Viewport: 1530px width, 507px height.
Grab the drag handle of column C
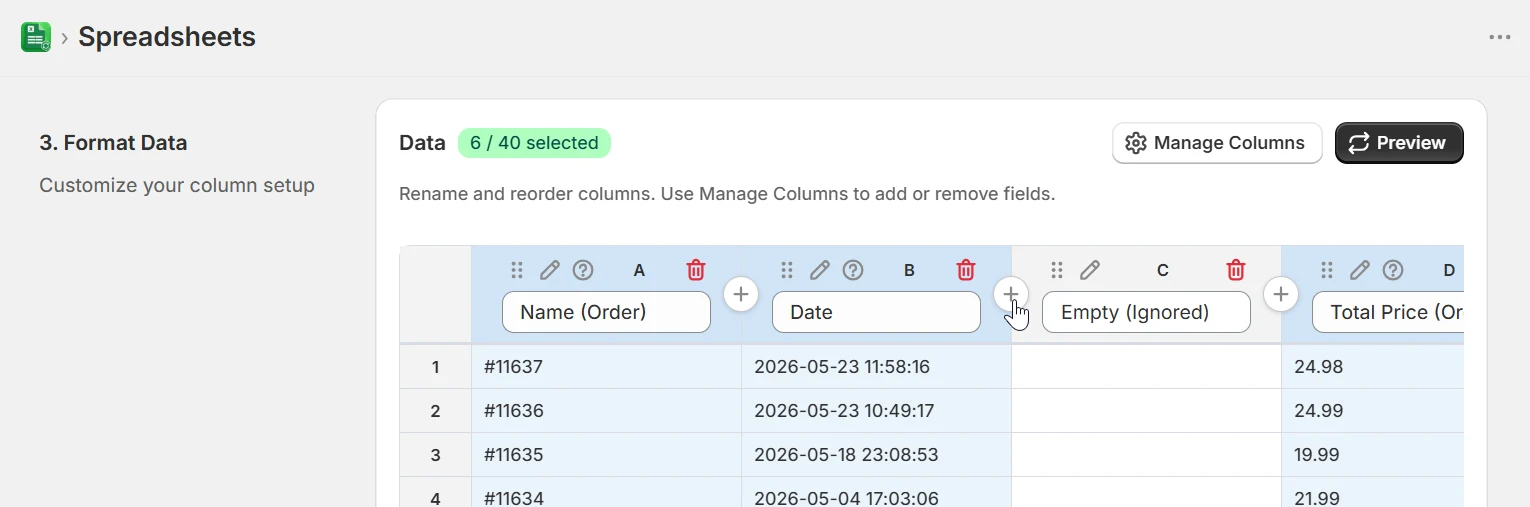pos(1057,270)
